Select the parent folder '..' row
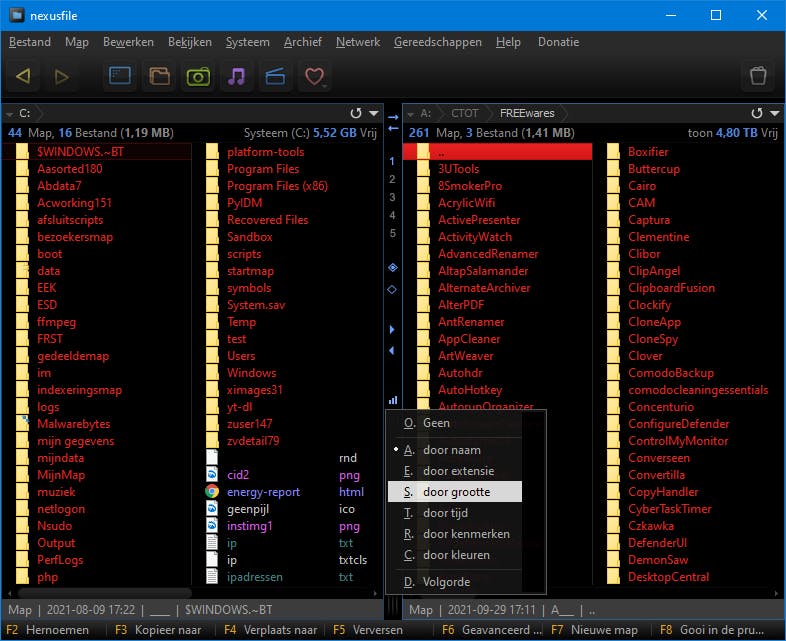Screen dimensions: 786x641 [497, 152]
